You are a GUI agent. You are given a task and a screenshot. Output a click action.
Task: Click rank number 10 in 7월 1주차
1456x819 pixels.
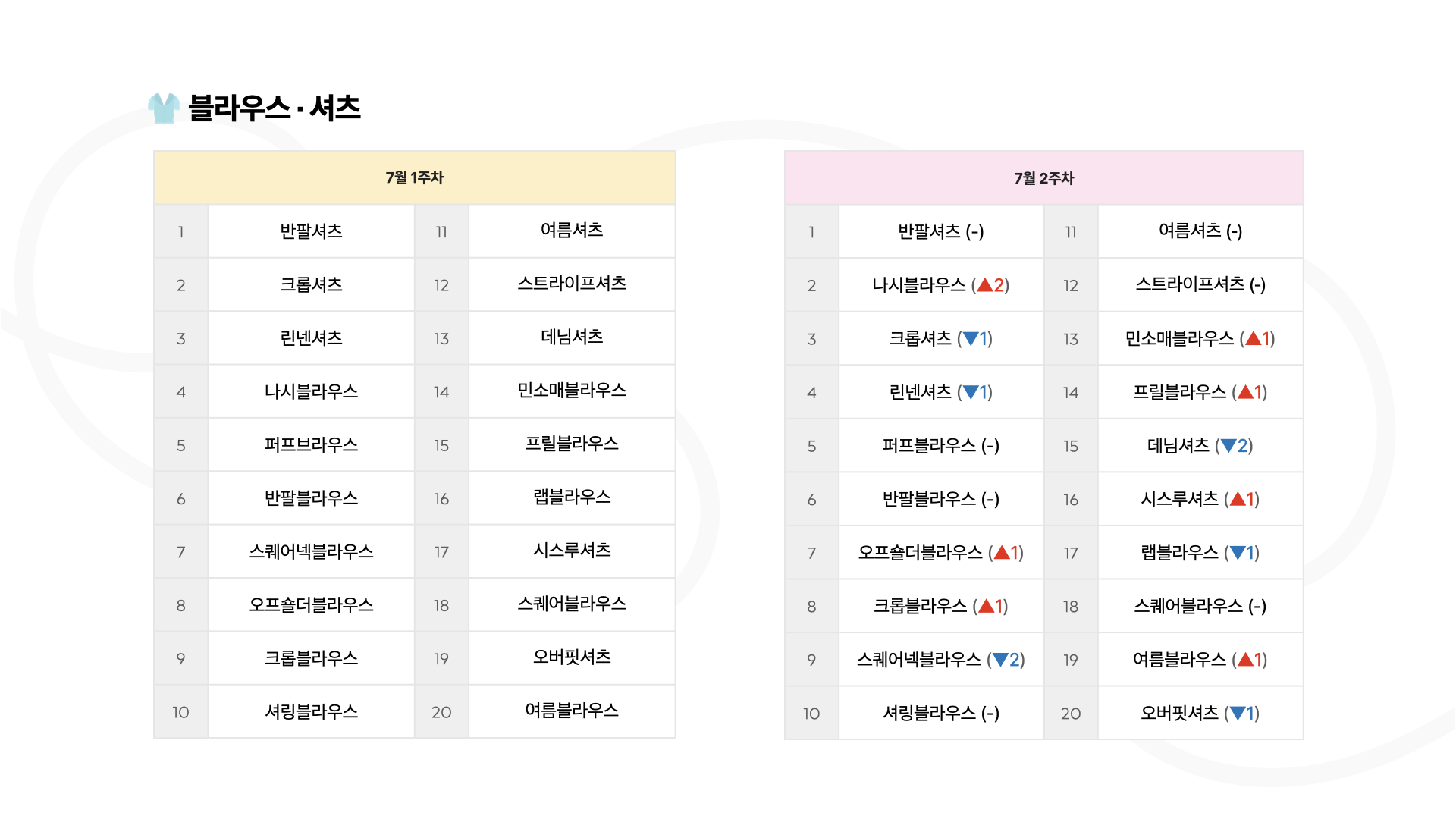[180, 712]
